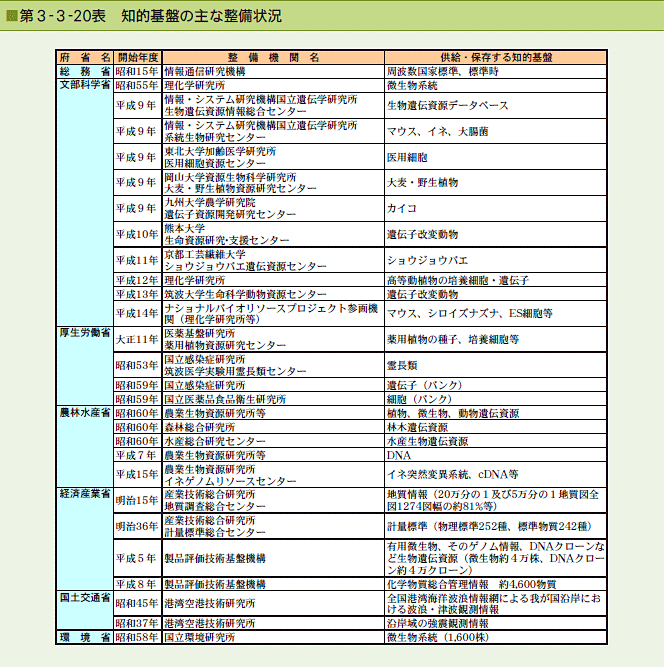664x667 pixels.
Task: Click the 情報通信研究機構 institution cell
Action: tap(273, 71)
